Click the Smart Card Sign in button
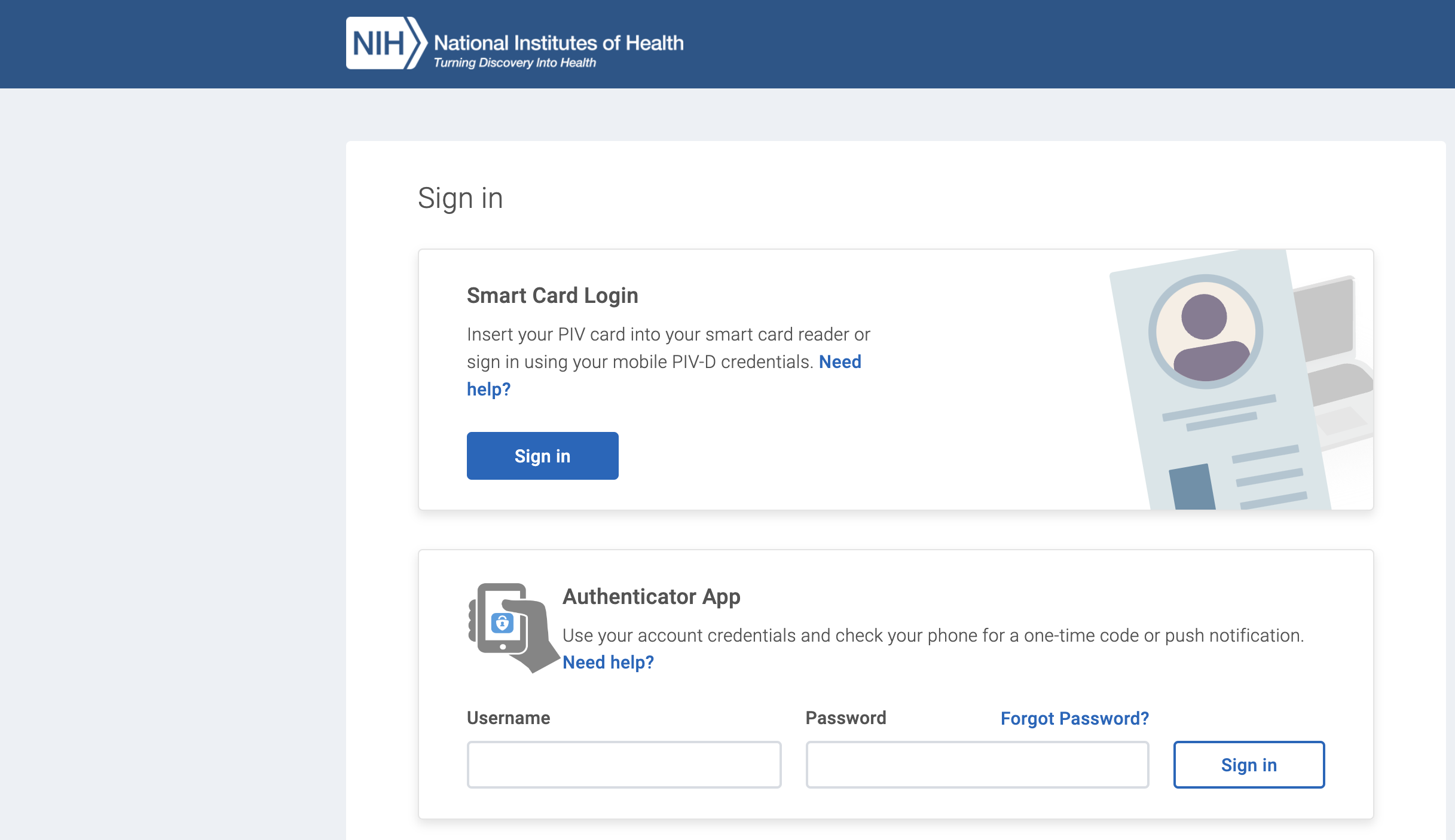The height and width of the screenshot is (840, 1455). (x=542, y=456)
